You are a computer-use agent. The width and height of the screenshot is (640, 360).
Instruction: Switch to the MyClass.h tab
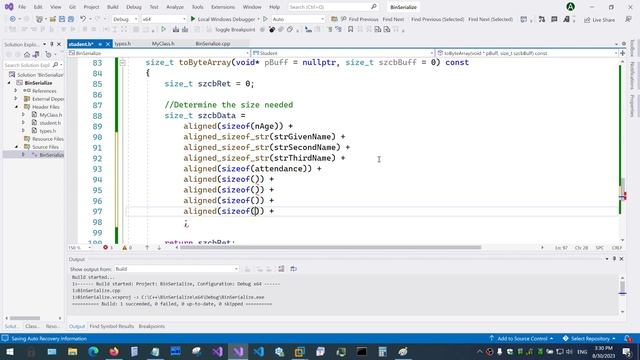163,44
